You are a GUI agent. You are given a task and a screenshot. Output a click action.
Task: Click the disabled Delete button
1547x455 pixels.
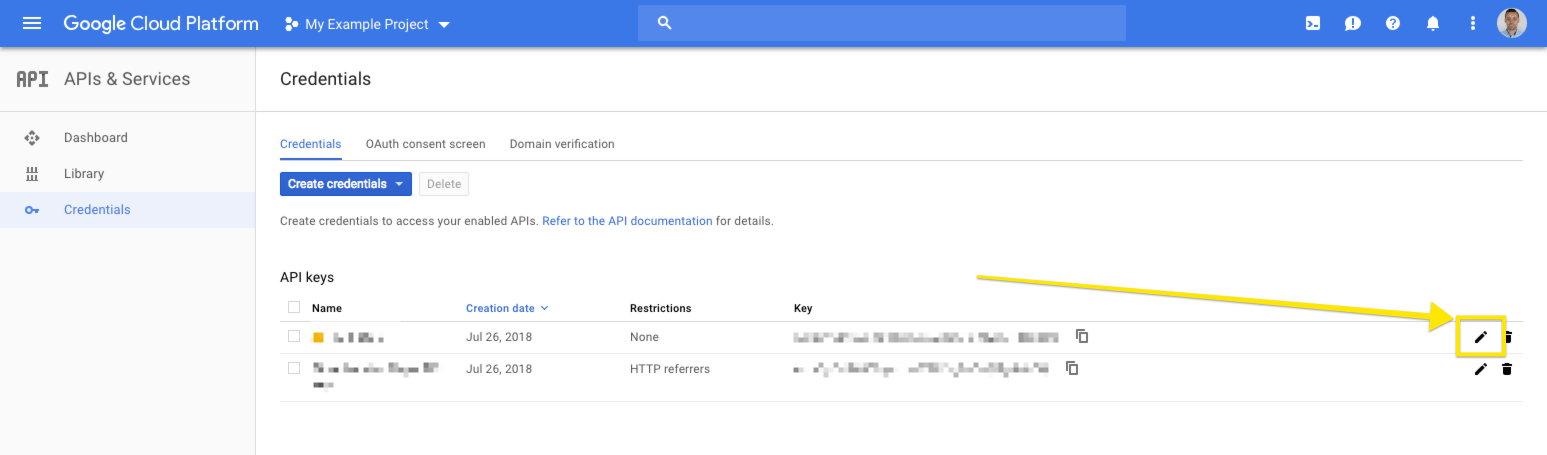[x=444, y=184]
